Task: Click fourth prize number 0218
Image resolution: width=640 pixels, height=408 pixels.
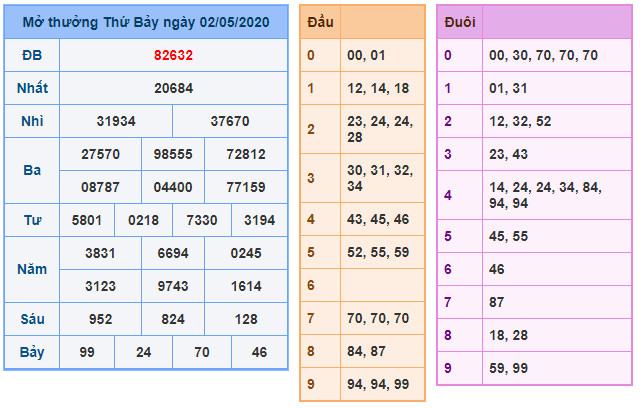Action: point(143,220)
